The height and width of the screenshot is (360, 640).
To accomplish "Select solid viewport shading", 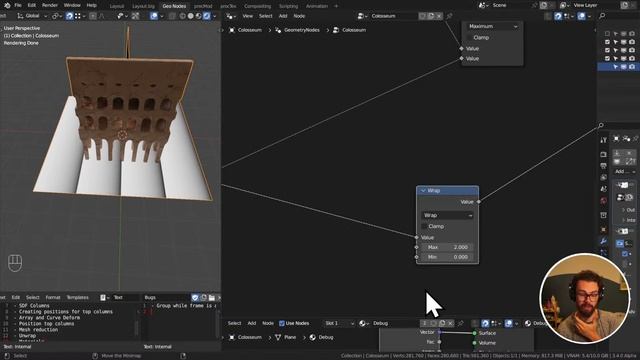I will [191, 16].
